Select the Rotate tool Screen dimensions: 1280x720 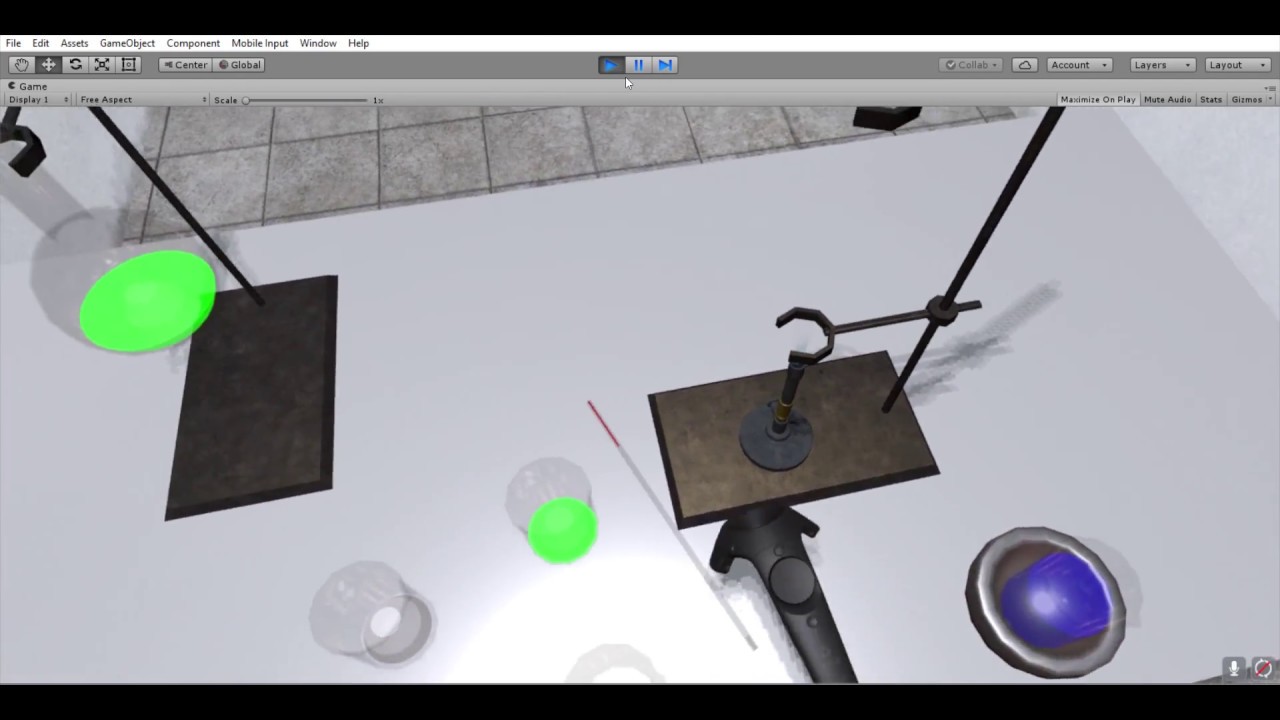pyautogui.click(x=75, y=65)
